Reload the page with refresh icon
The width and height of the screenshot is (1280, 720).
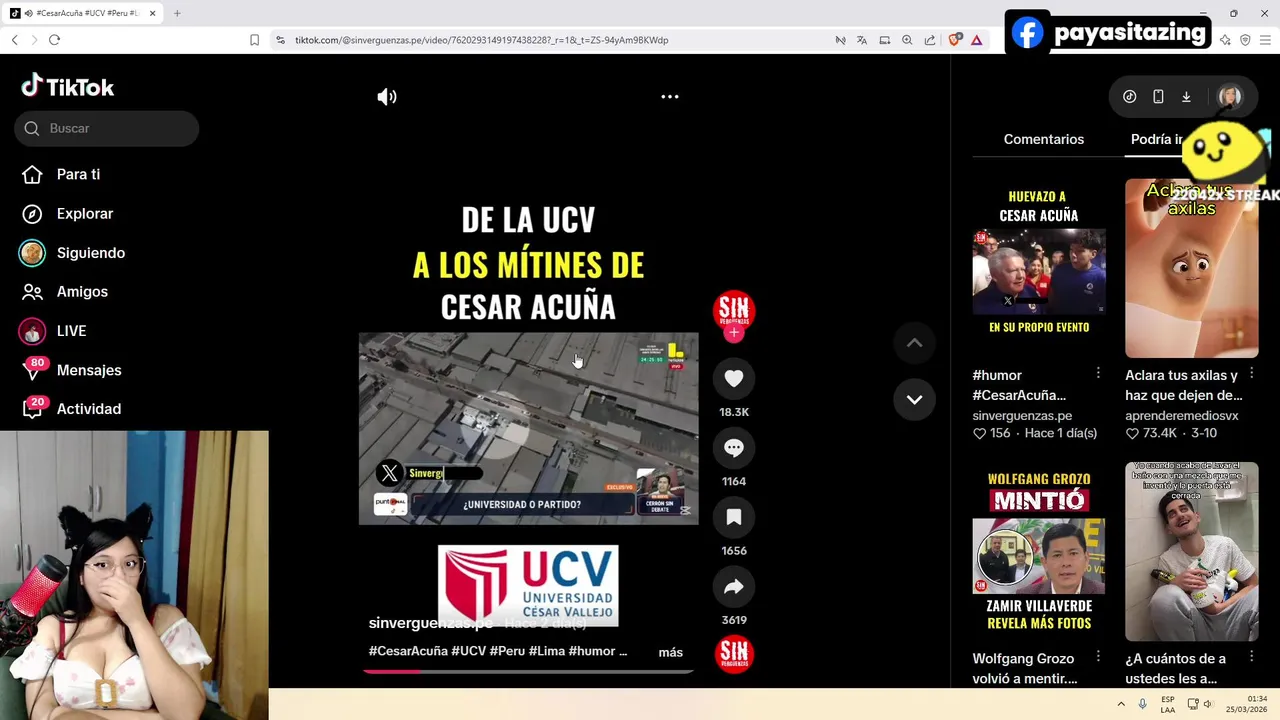[x=54, y=40]
